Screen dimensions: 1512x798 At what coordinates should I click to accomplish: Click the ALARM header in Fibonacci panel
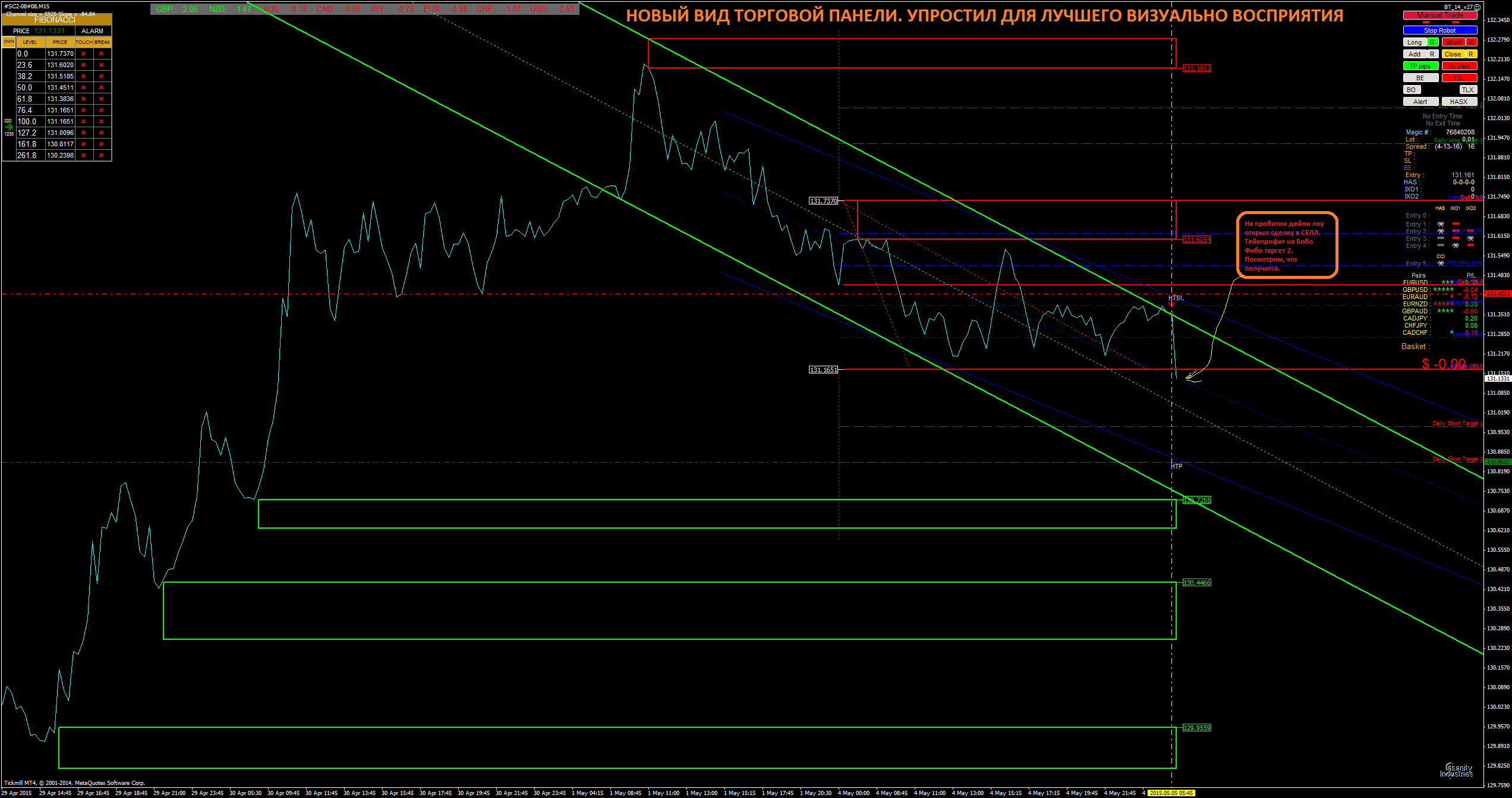pos(93,31)
